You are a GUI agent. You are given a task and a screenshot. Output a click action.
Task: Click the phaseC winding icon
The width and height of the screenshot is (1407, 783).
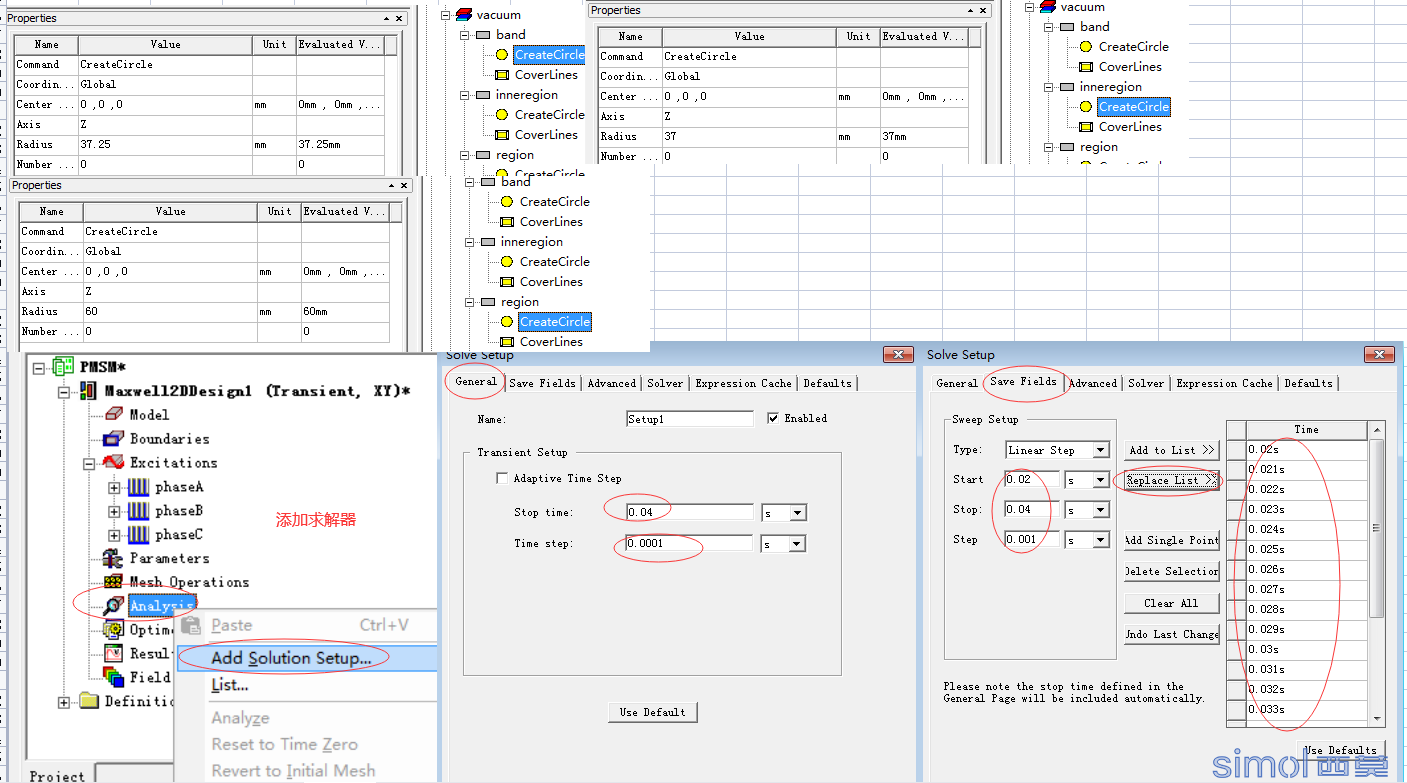138,535
